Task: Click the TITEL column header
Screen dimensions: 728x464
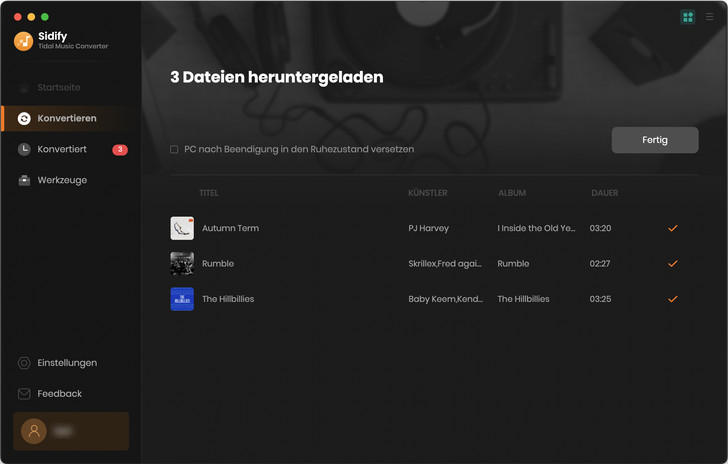Action: pos(208,193)
